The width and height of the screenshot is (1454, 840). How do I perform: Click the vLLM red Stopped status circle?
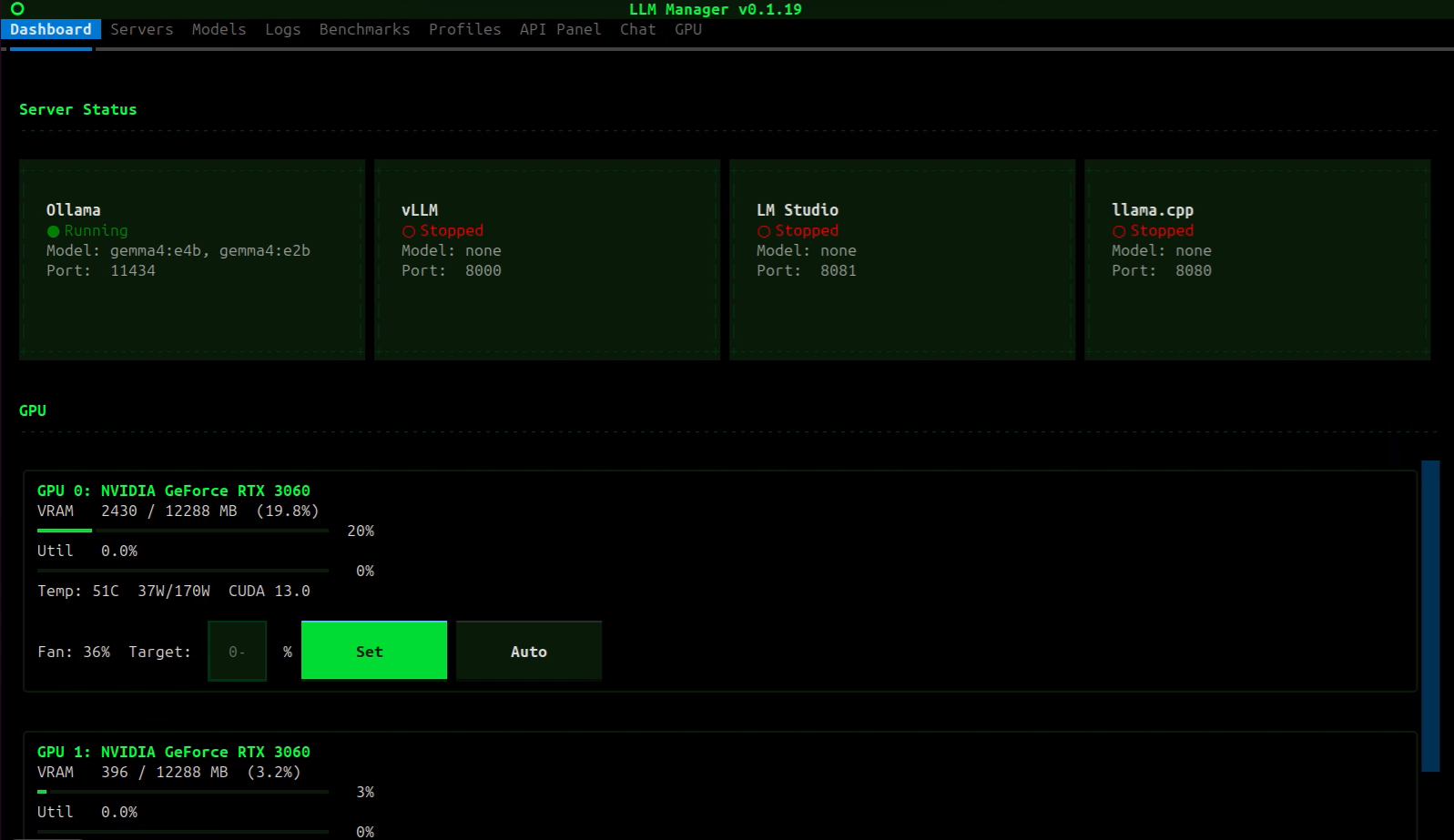(x=409, y=231)
